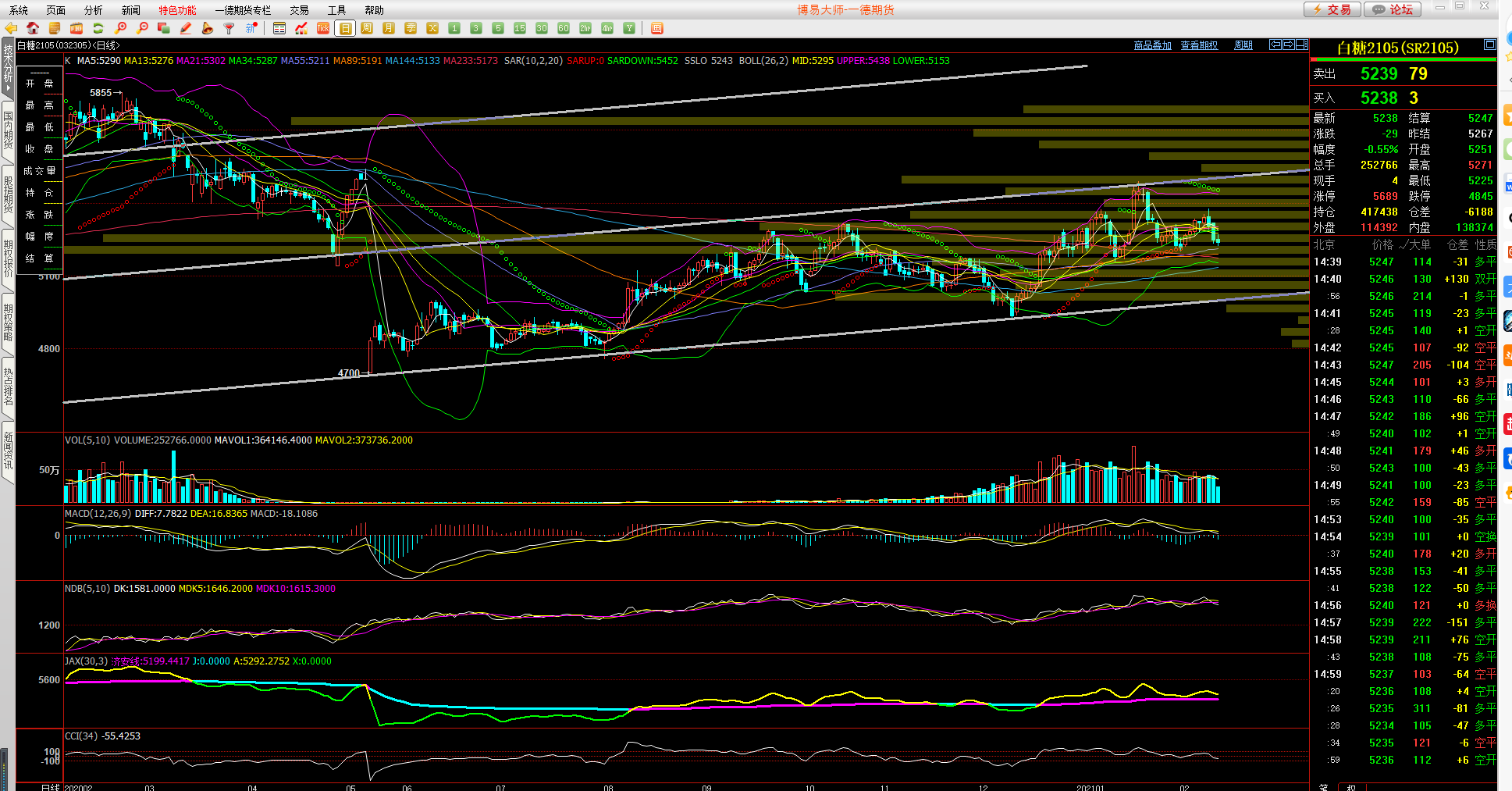Expand the 技术分析 side tab
Viewport: 1512px width, 791px height.
pyautogui.click(x=8, y=66)
